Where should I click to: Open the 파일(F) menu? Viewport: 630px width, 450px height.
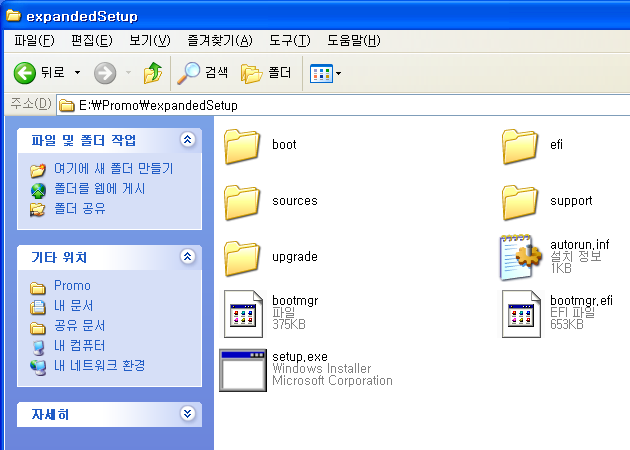(x=34, y=41)
